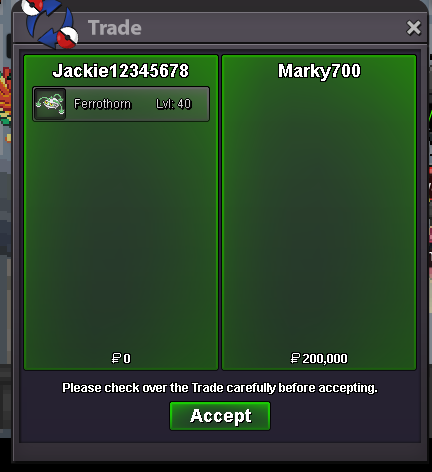Click the Marky700 player name
Viewport: 432px width, 472px height.
click(319, 71)
